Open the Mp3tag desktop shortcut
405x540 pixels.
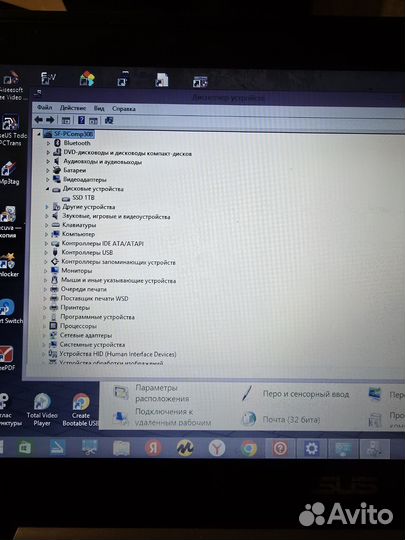(9, 173)
